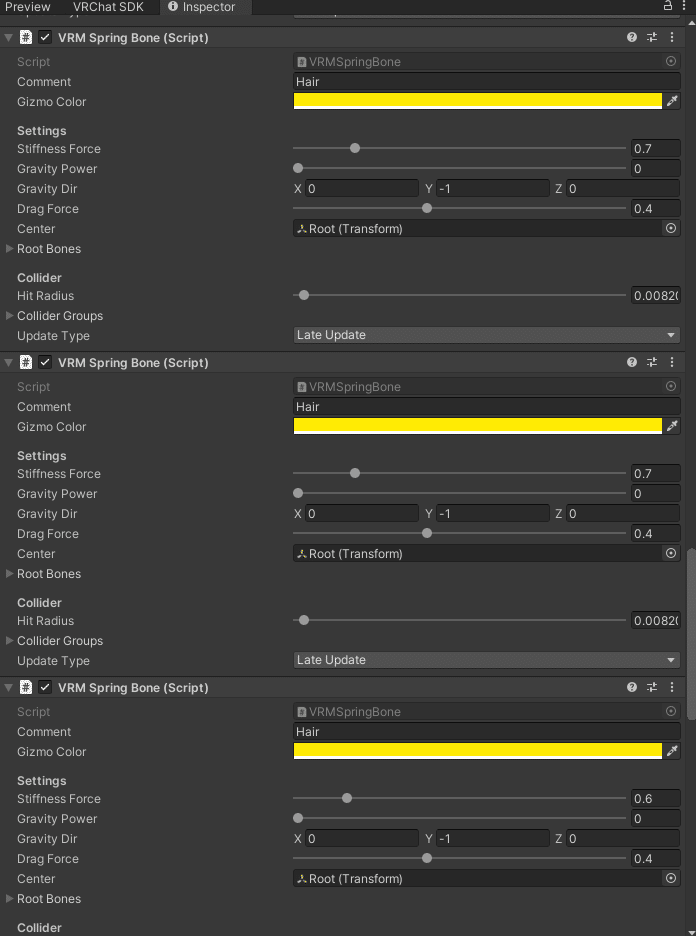Open the yellow Gizmo Color swatch in the second component

(x=477, y=426)
